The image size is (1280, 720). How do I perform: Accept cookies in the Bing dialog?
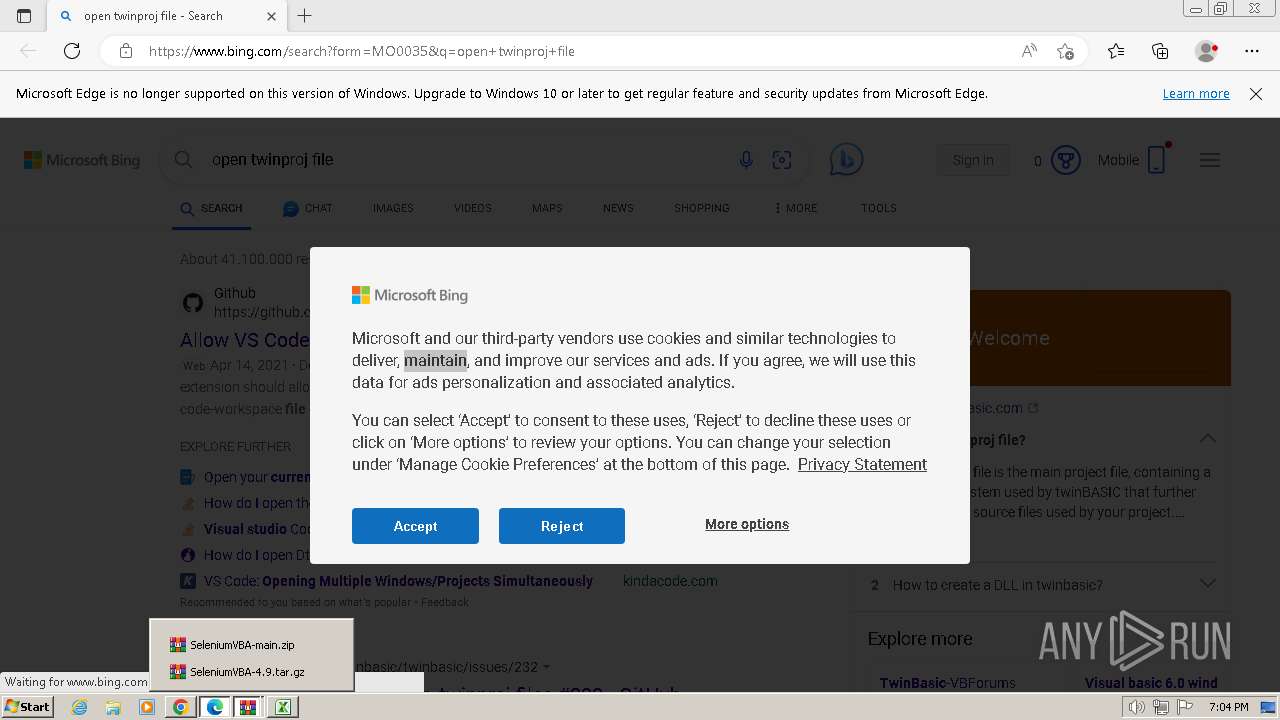click(415, 526)
